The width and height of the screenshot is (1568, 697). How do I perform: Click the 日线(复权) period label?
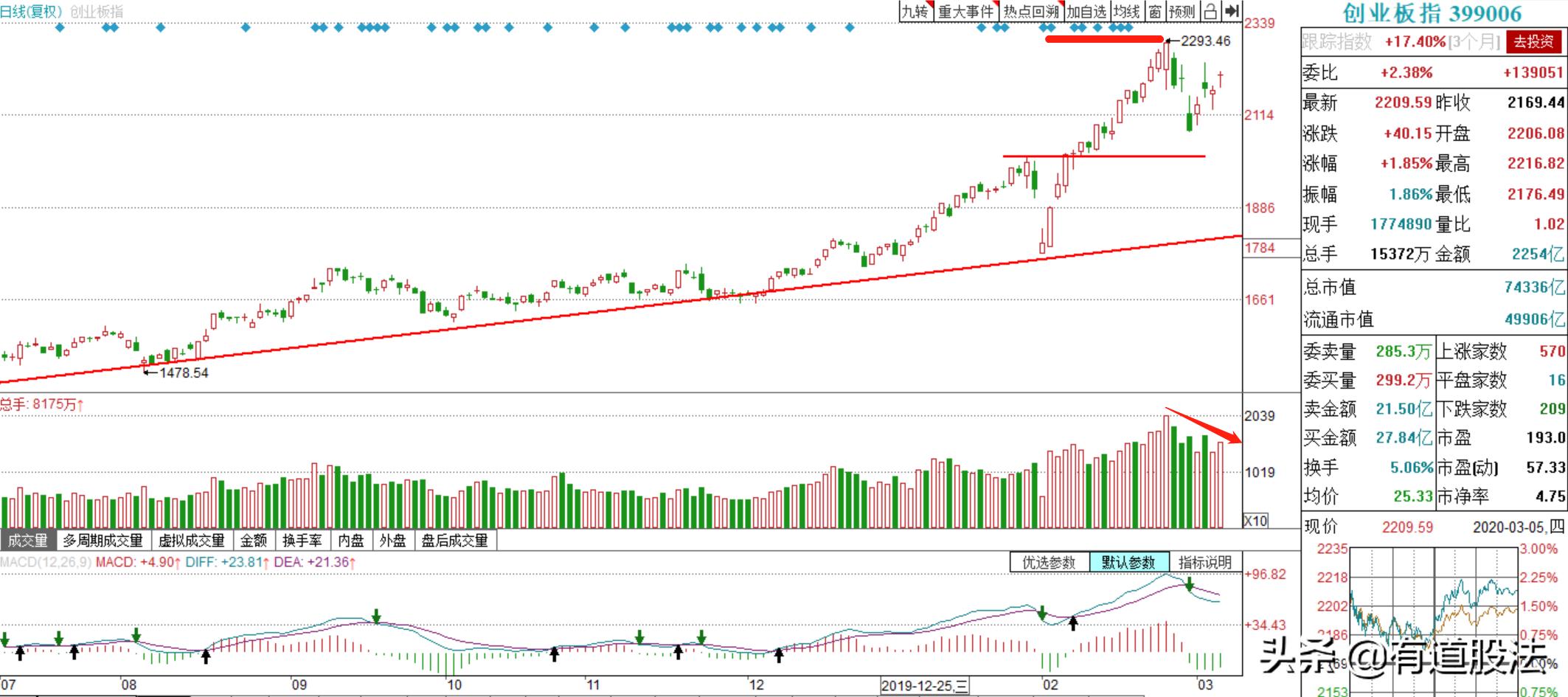click(x=31, y=12)
